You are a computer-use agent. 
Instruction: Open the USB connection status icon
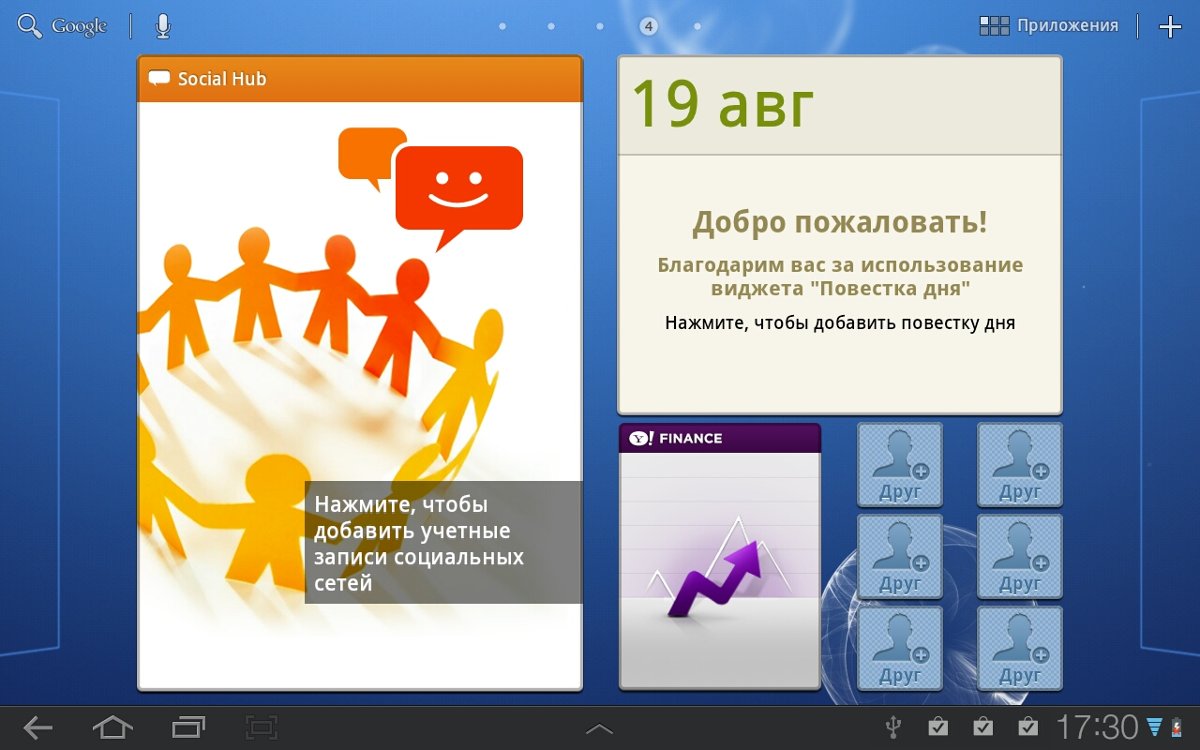(x=894, y=727)
